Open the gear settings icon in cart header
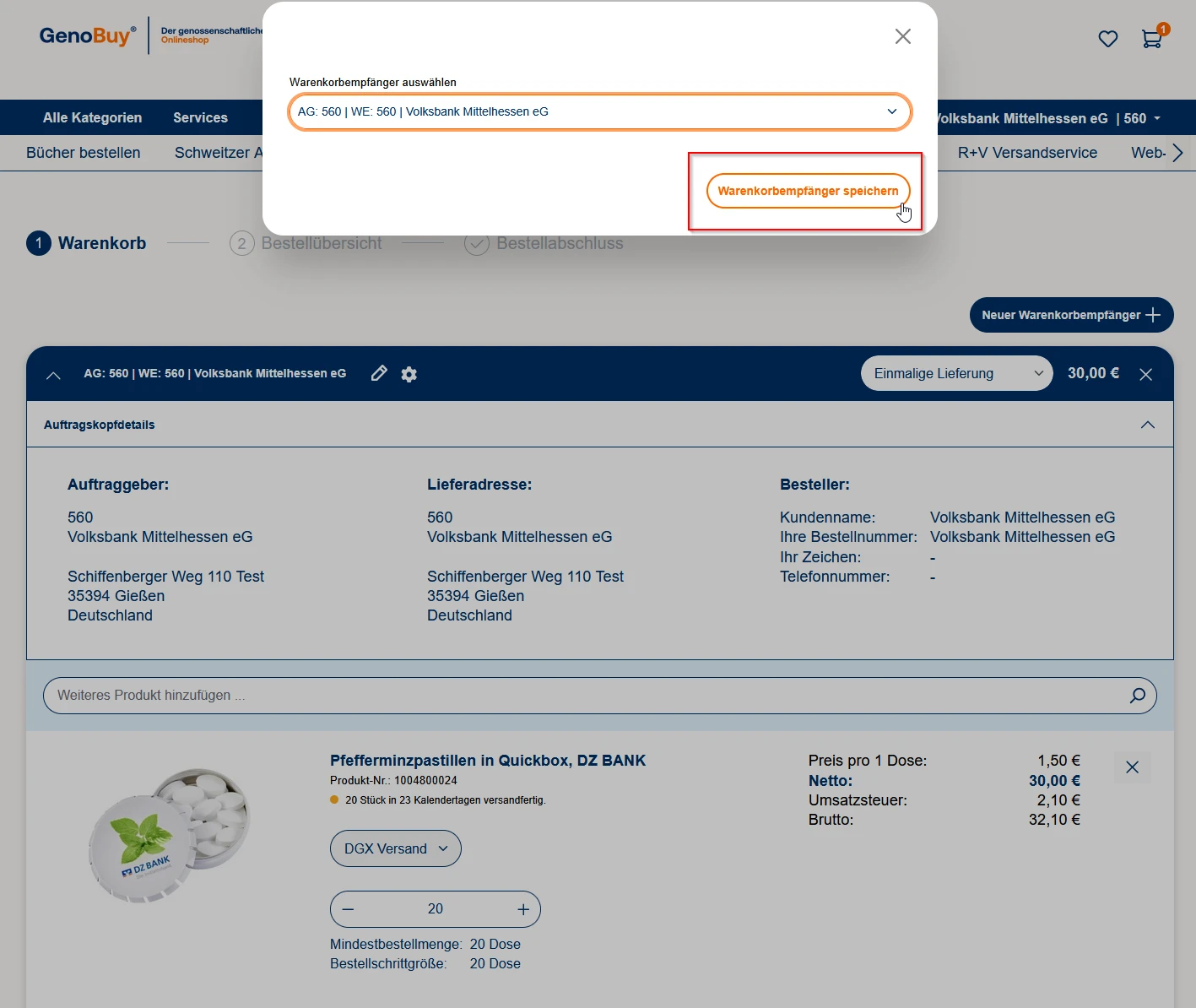Viewport: 1196px width, 1008px height. coord(409,374)
